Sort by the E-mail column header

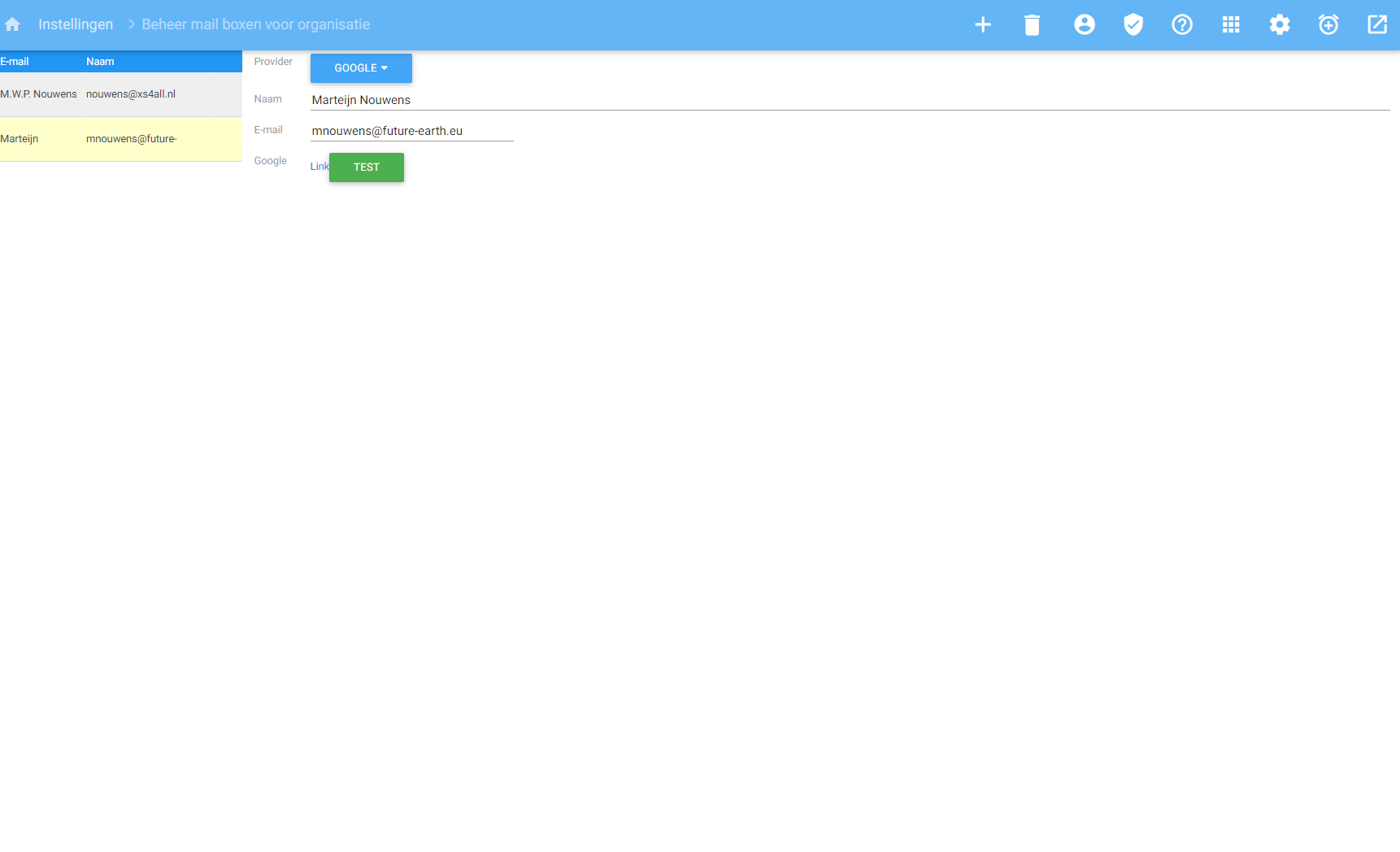click(x=15, y=62)
